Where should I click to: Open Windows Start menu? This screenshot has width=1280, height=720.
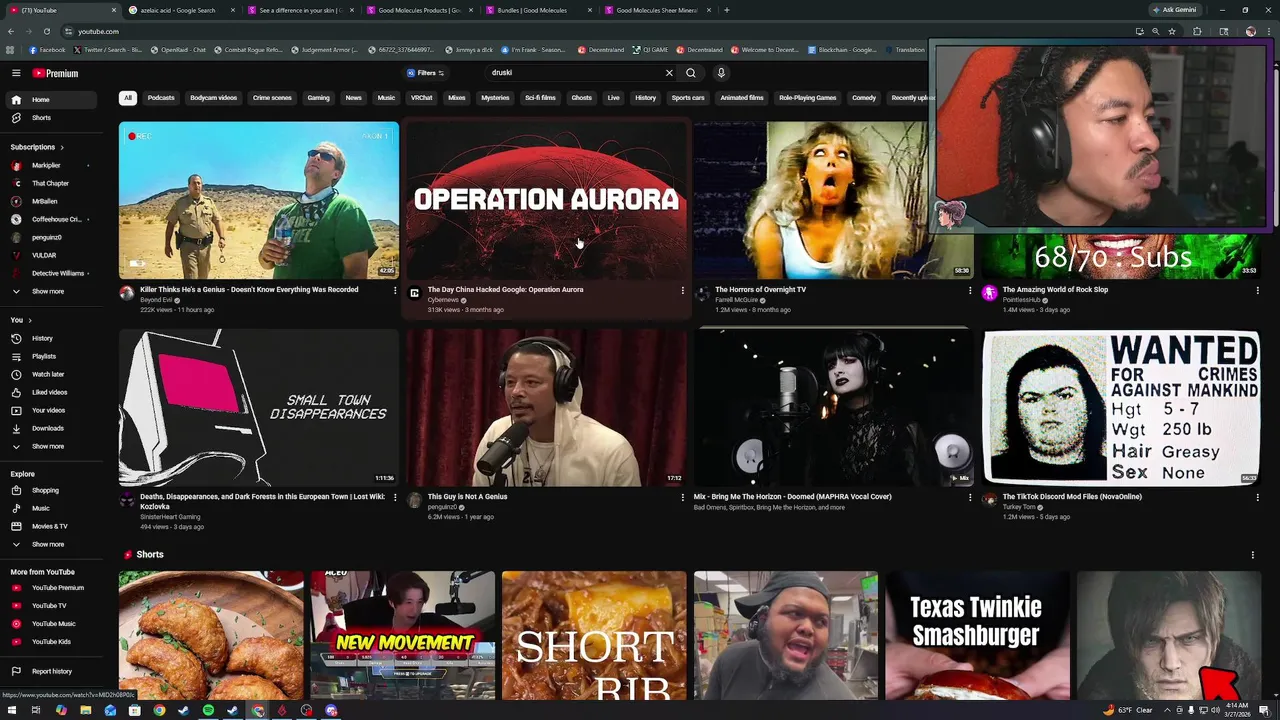[10, 711]
